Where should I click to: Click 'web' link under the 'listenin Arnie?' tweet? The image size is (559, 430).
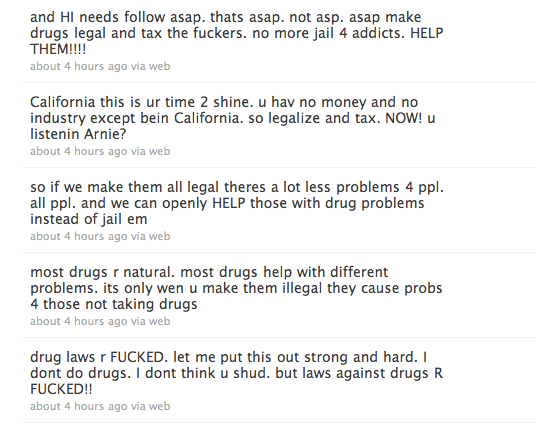159,151
